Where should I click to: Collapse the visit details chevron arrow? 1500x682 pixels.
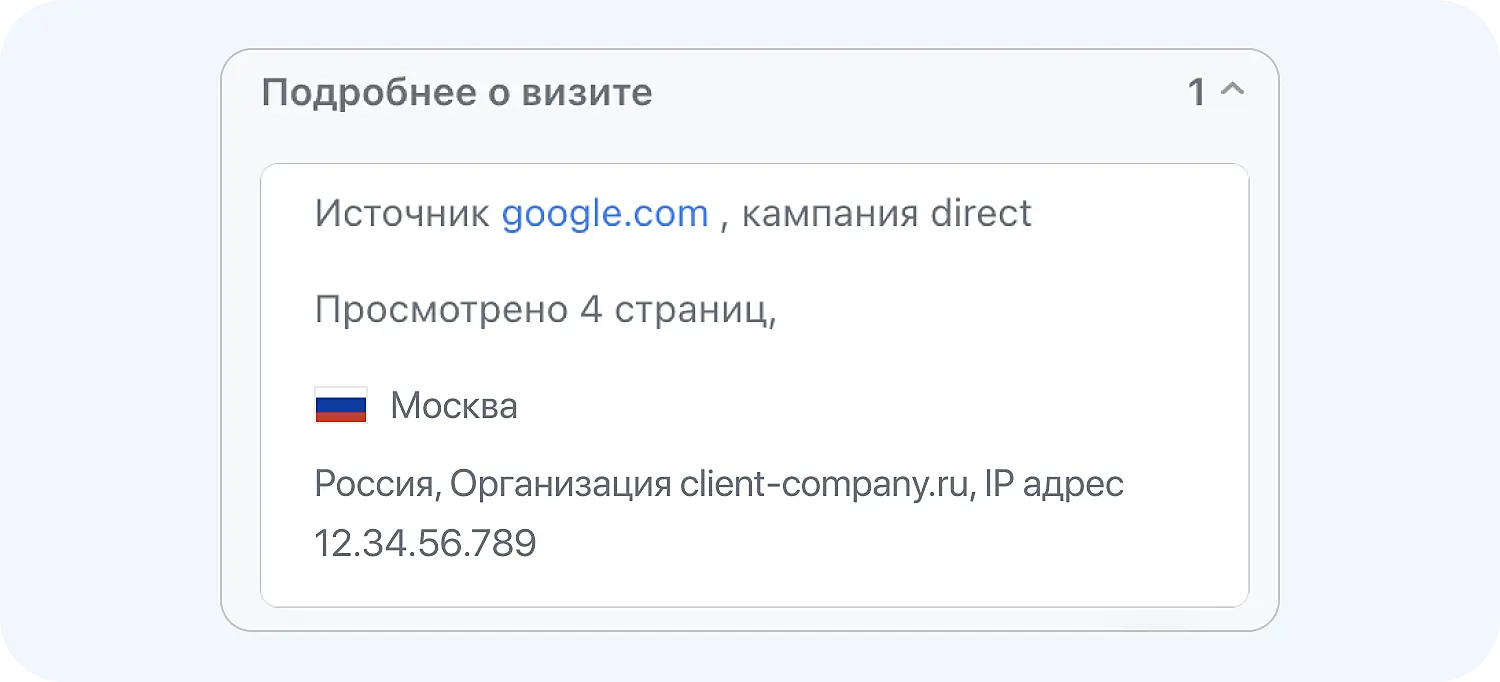1233,91
